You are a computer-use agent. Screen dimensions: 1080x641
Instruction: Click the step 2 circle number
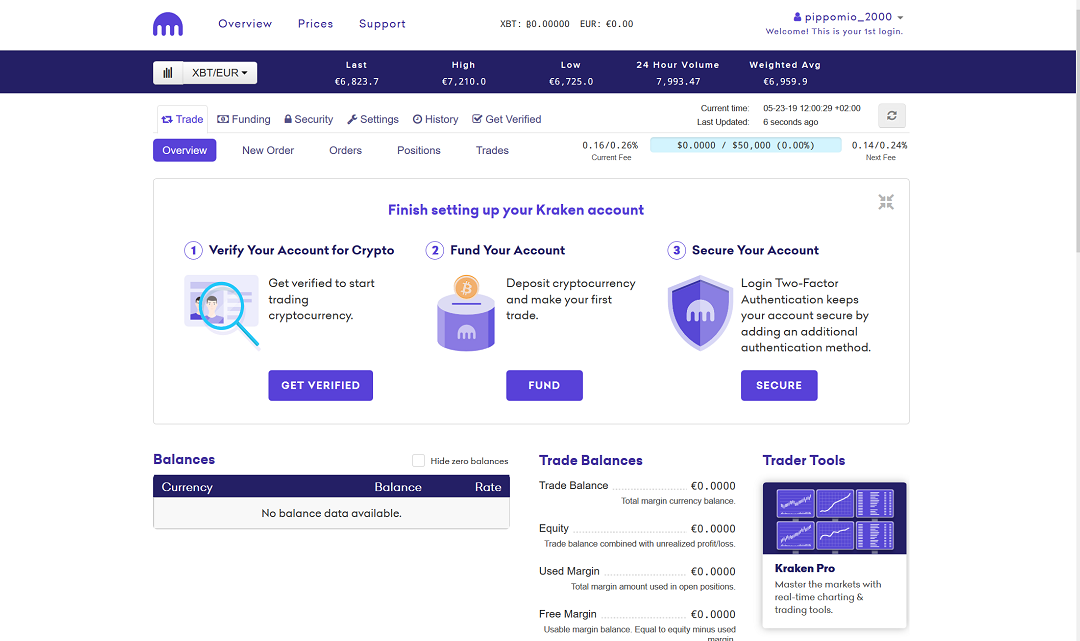[x=435, y=251]
